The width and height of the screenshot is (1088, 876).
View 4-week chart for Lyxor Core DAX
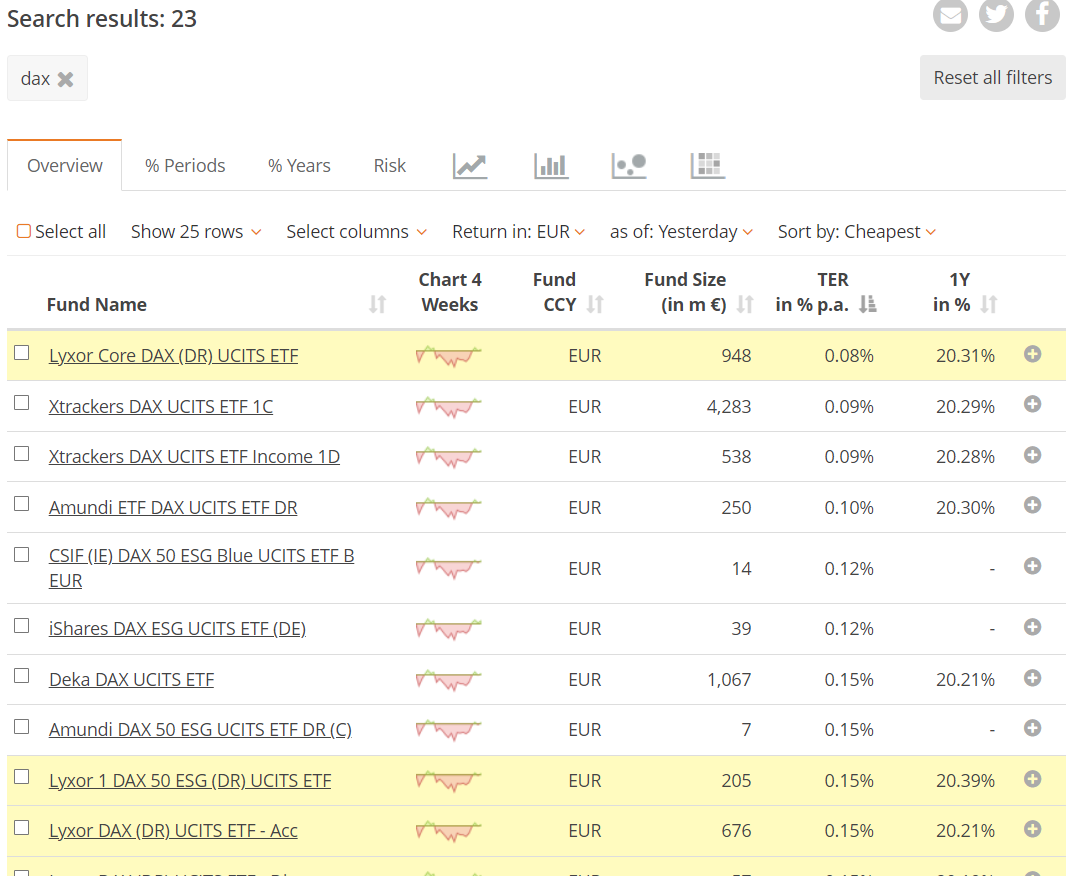click(x=448, y=356)
